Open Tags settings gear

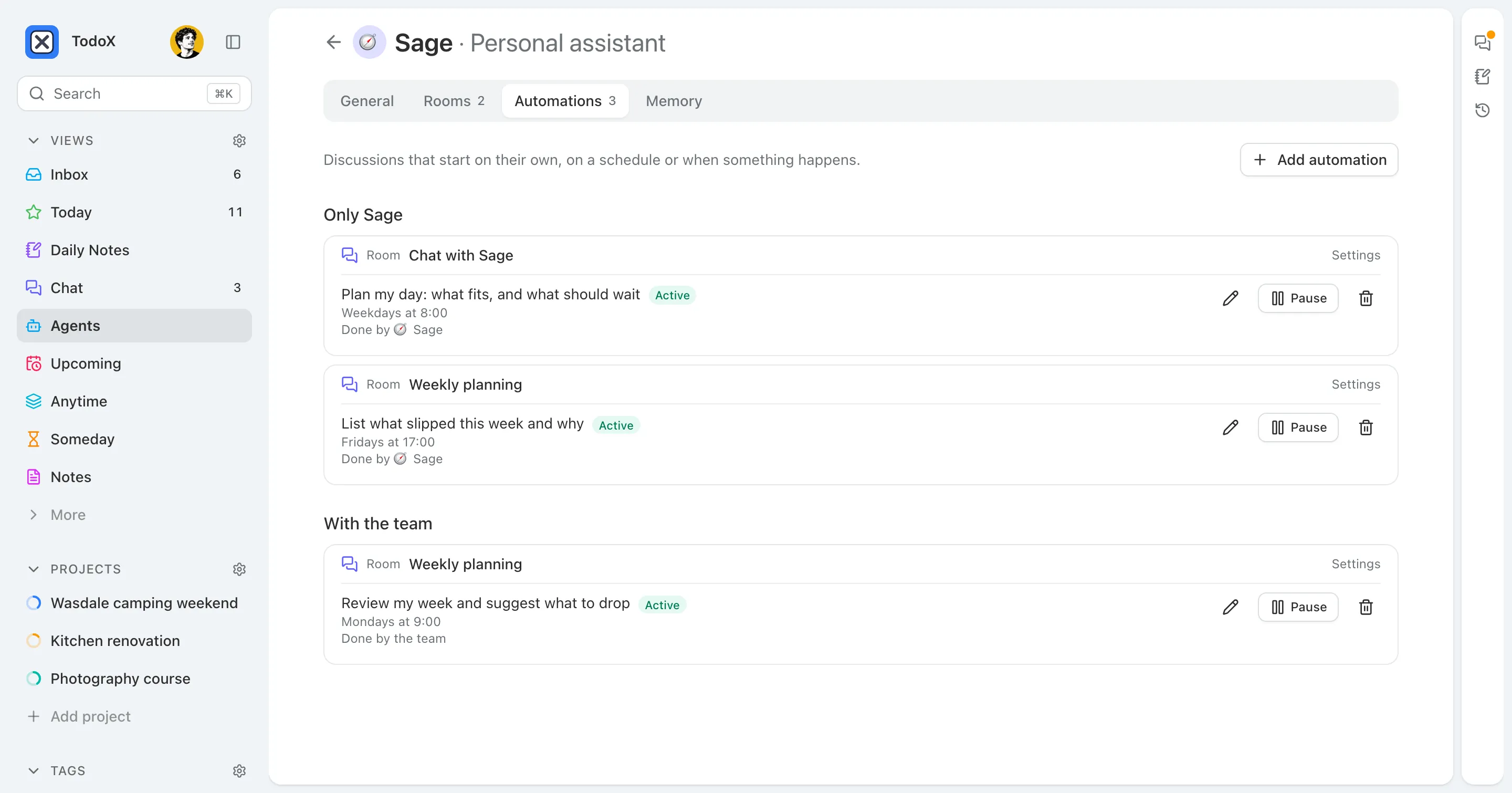239,771
